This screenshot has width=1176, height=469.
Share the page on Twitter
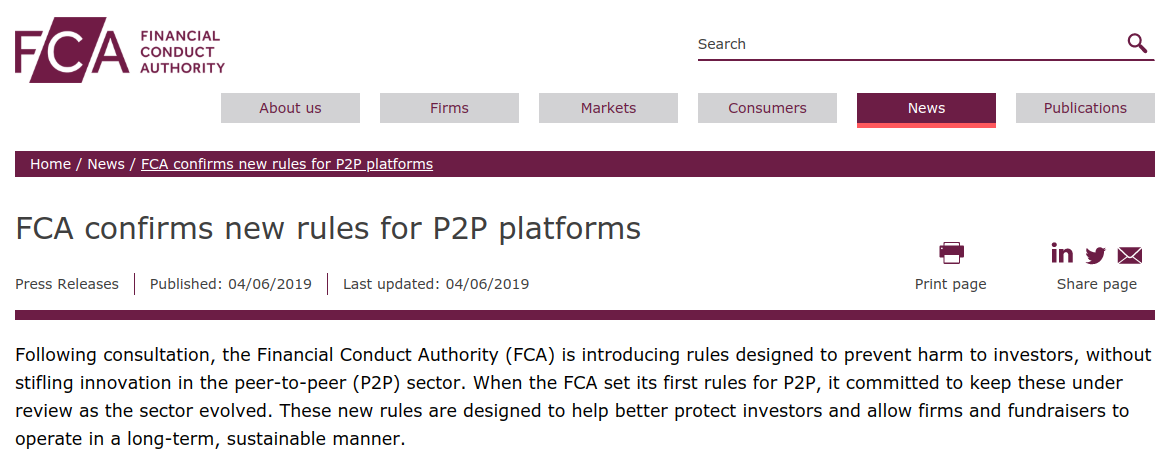point(1095,255)
